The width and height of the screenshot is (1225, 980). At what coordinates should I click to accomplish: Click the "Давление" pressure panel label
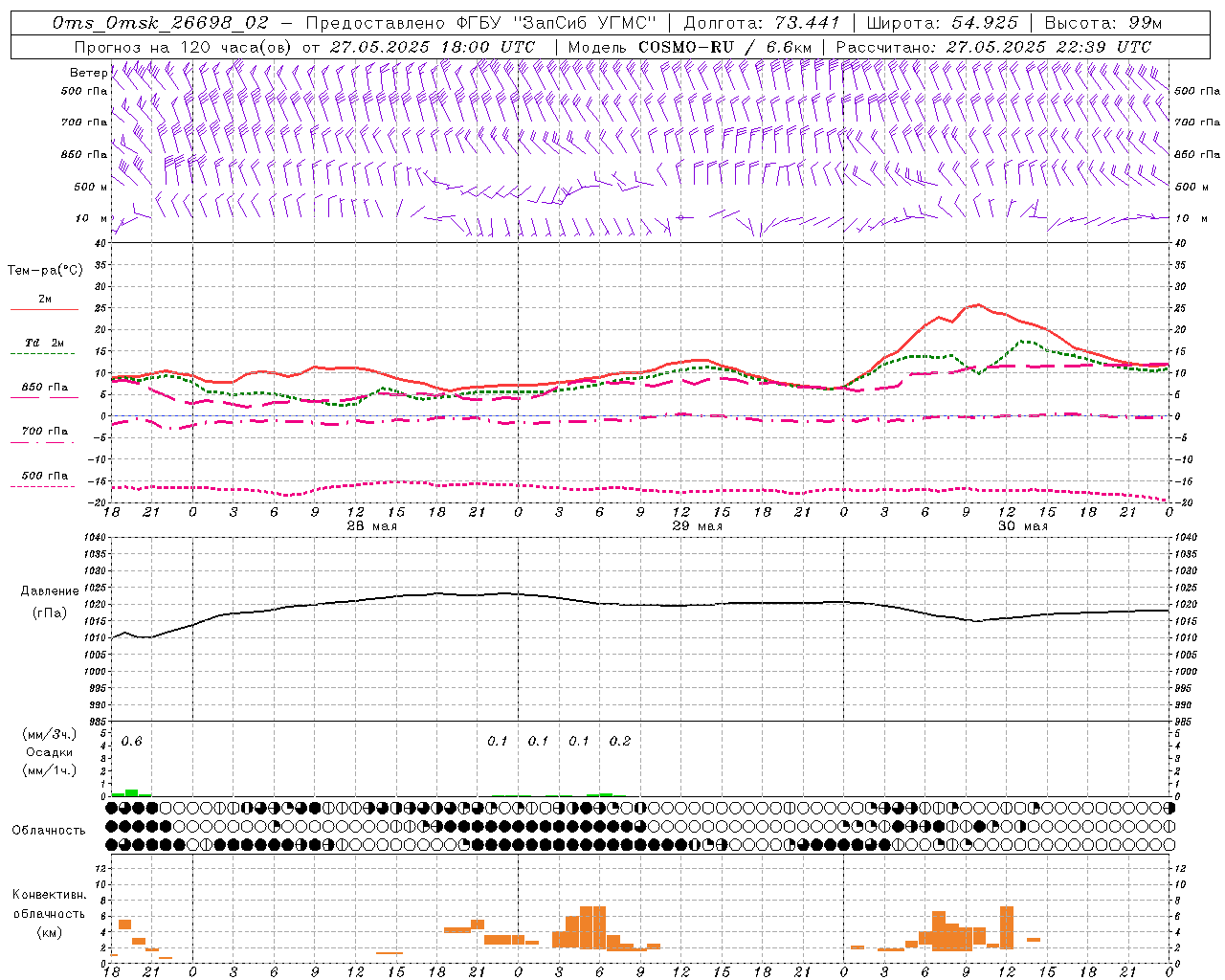click(x=48, y=591)
